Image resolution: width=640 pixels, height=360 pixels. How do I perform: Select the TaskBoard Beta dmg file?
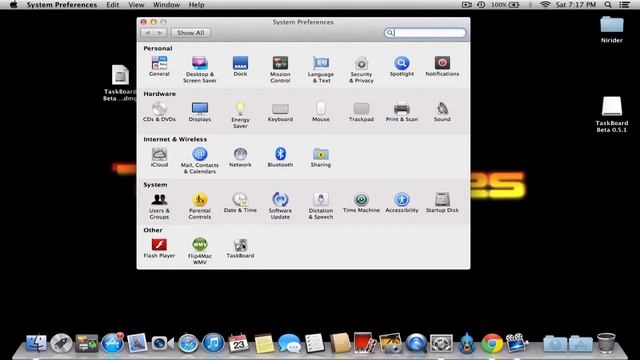coord(120,83)
